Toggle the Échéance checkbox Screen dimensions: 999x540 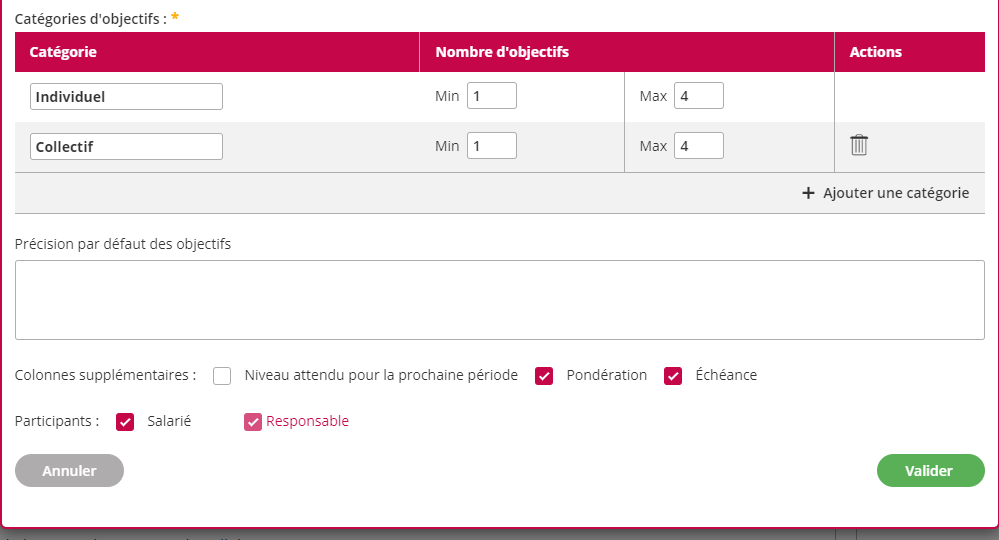click(x=673, y=376)
